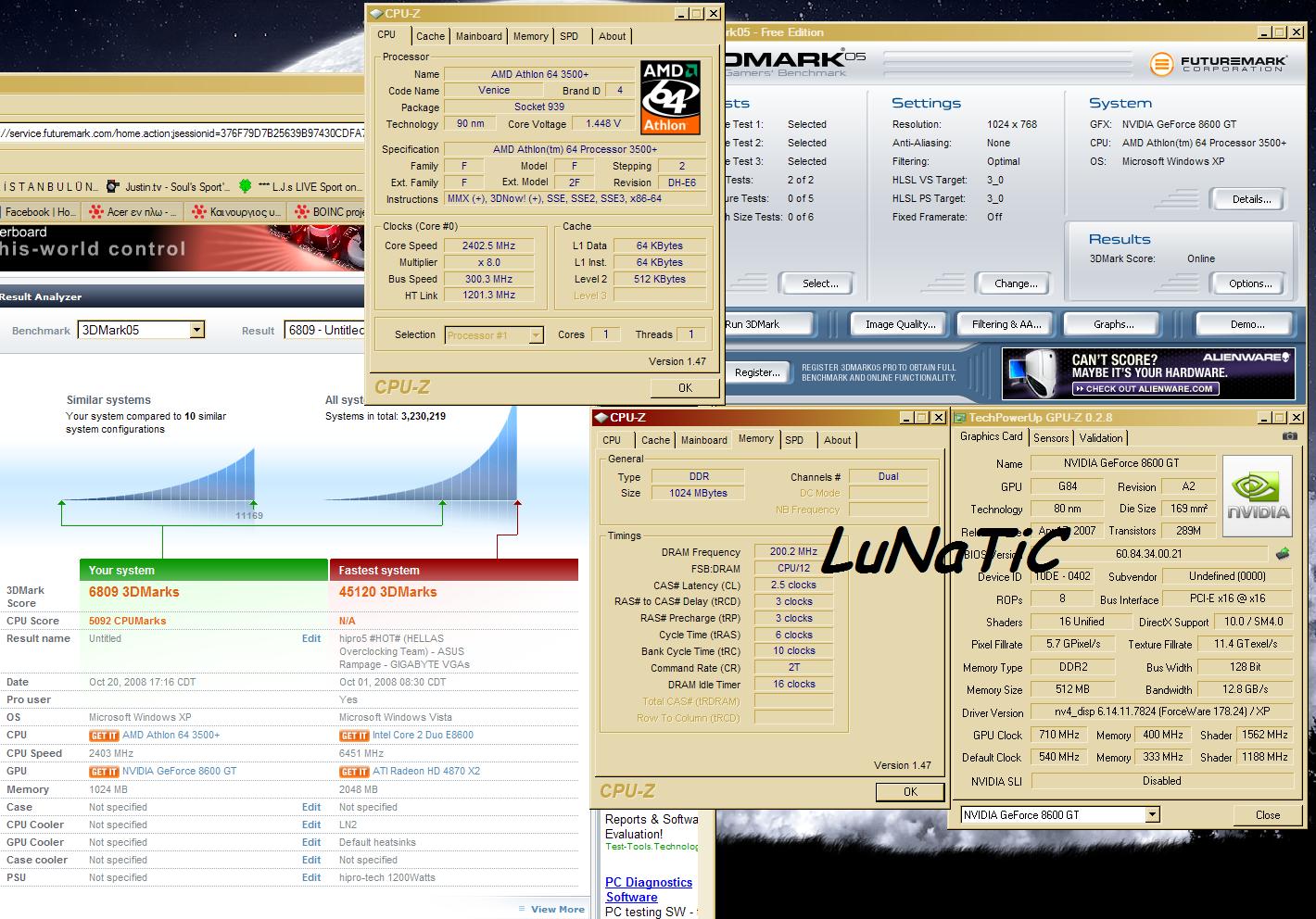Viewport: 1316px width, 919px height.
Task: Click the Alienware banner ad in 3DMark05
Action: (1148, 373)
